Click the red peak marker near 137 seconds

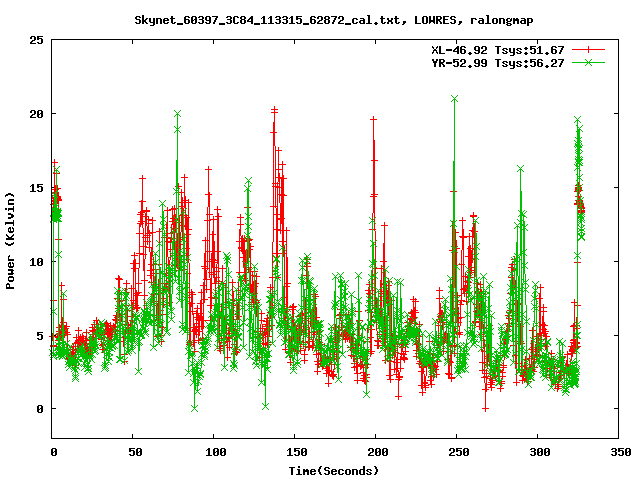coord(274,109)
